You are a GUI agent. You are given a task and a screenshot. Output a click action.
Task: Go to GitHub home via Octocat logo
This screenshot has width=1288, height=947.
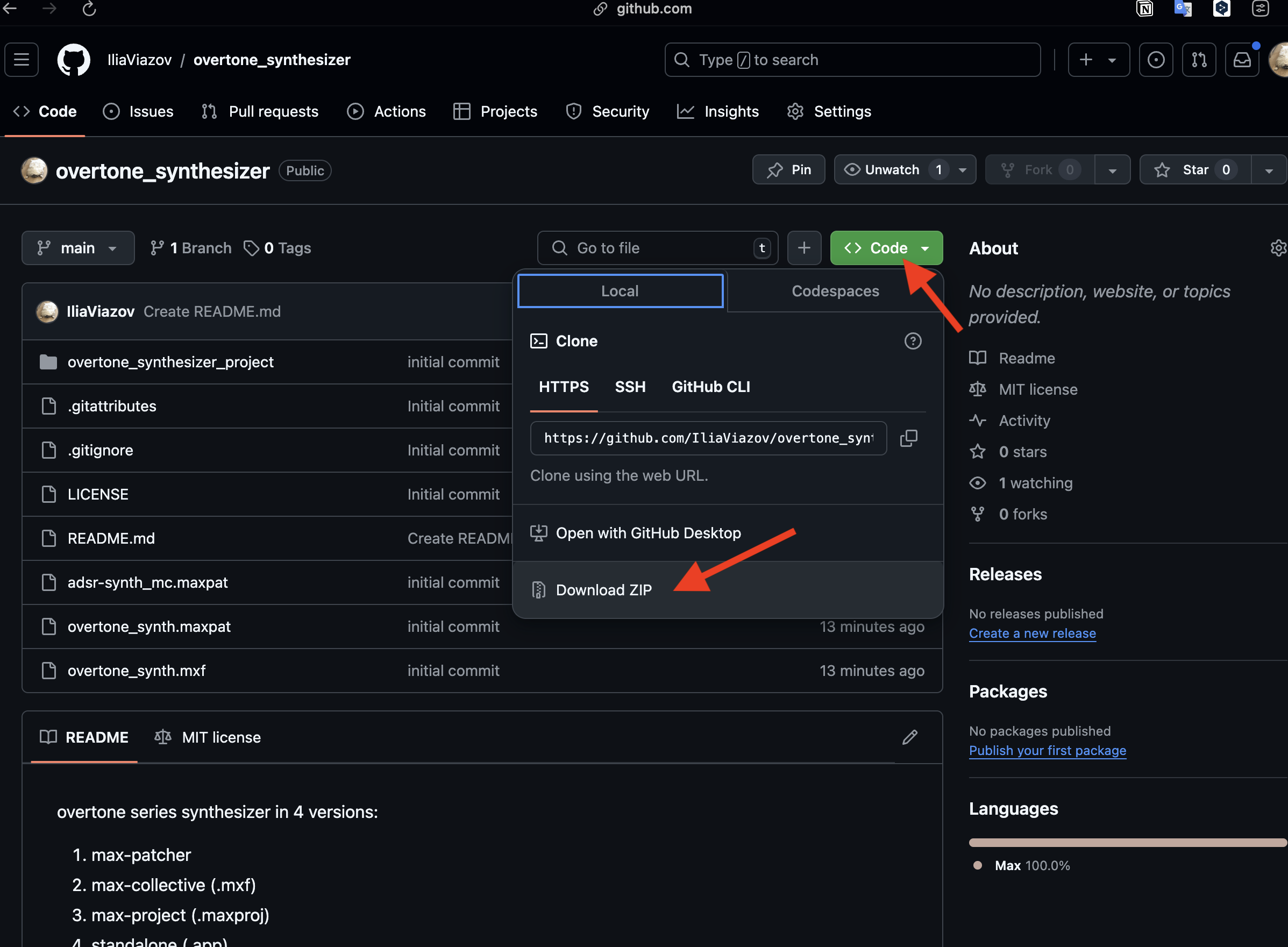(x=73, y=60)
